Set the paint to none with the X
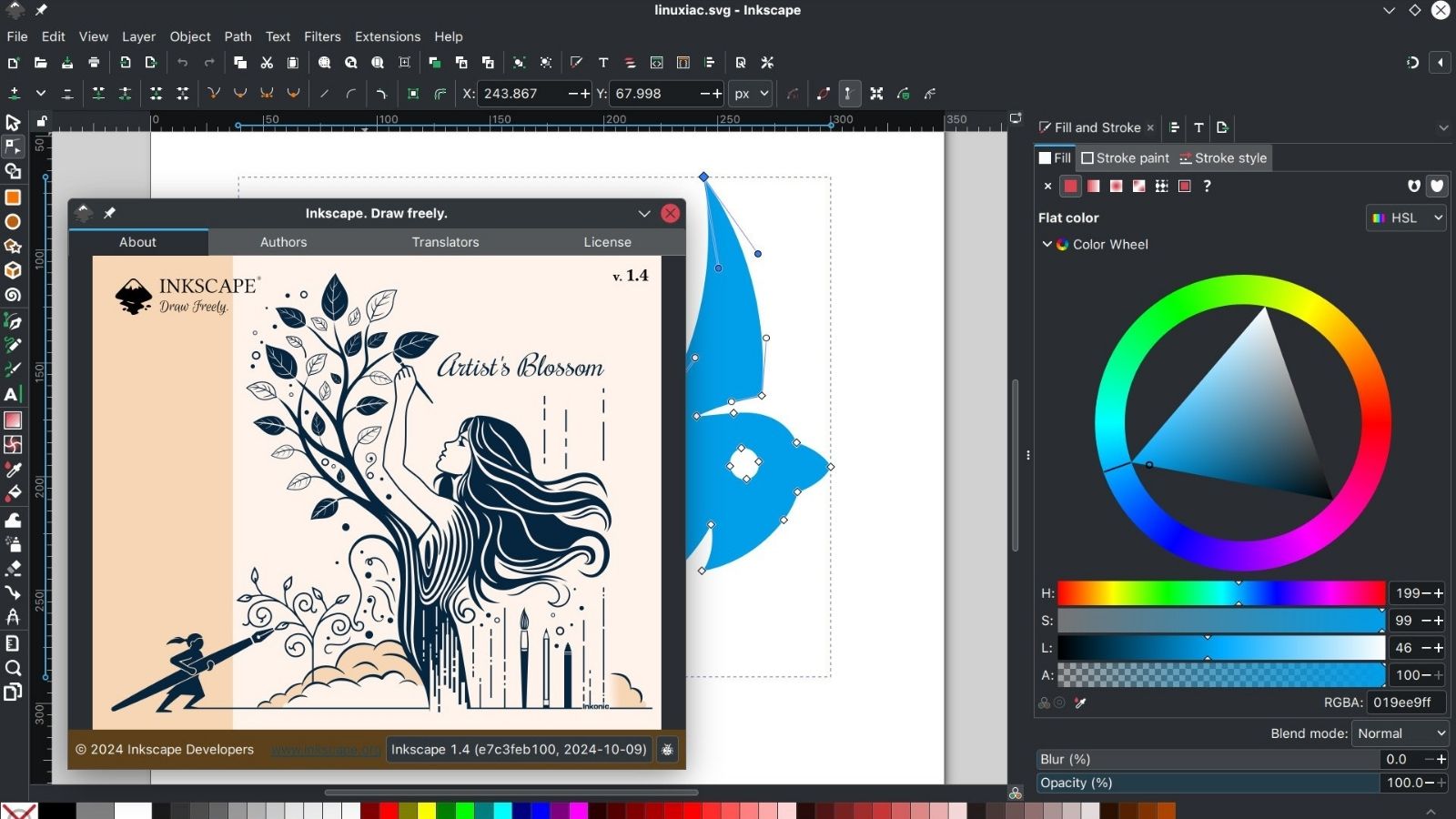The height and width of the screenshot is (819, 1456). 1047,186
